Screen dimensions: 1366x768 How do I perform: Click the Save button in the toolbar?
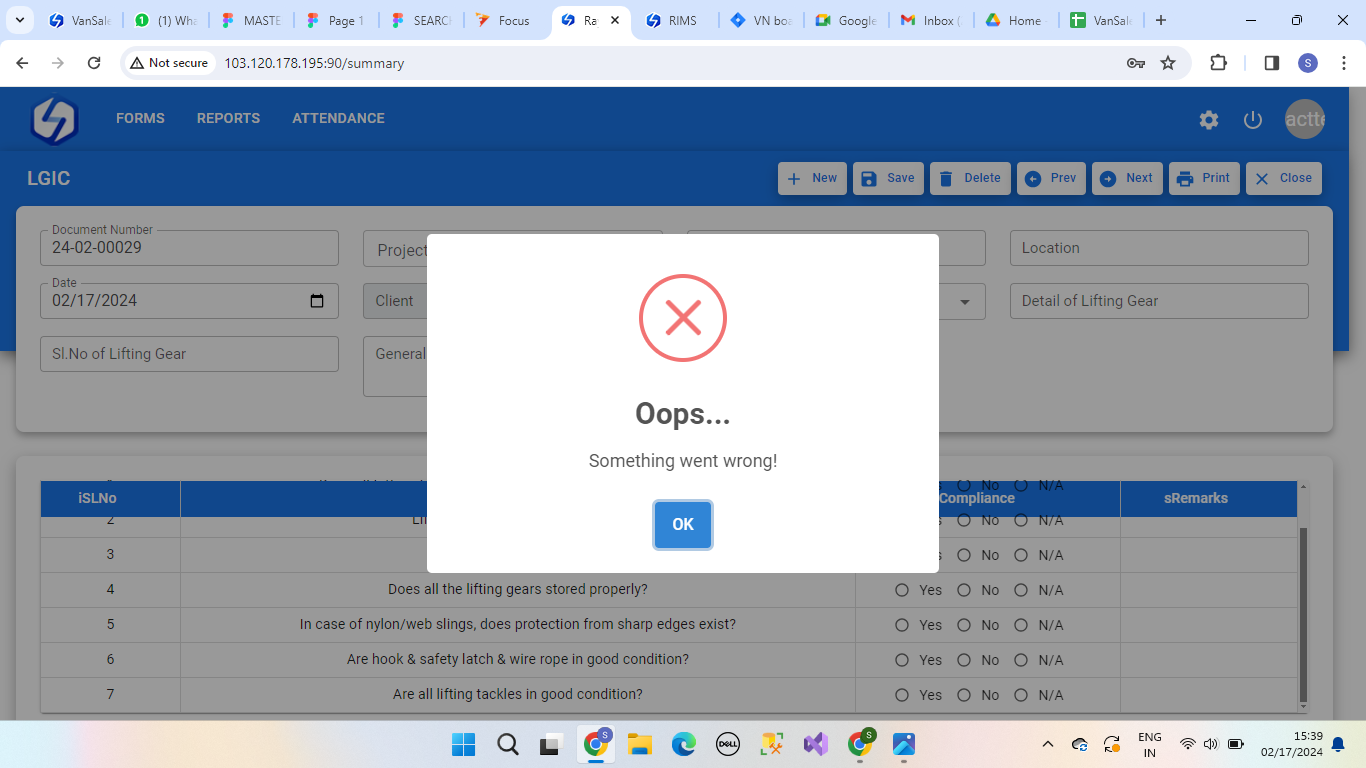[x=888, y=178]
